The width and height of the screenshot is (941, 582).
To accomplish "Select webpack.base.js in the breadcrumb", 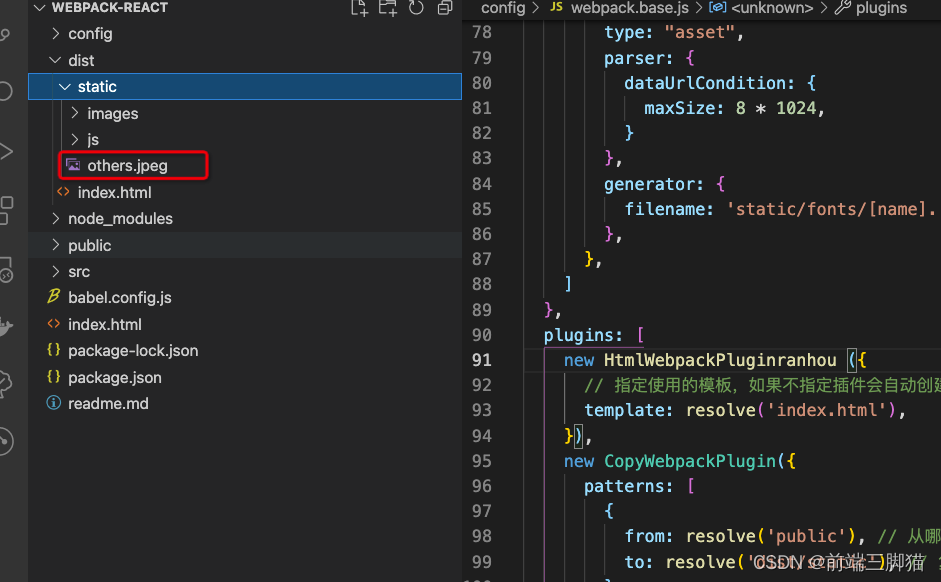I will tap(630, 8).
